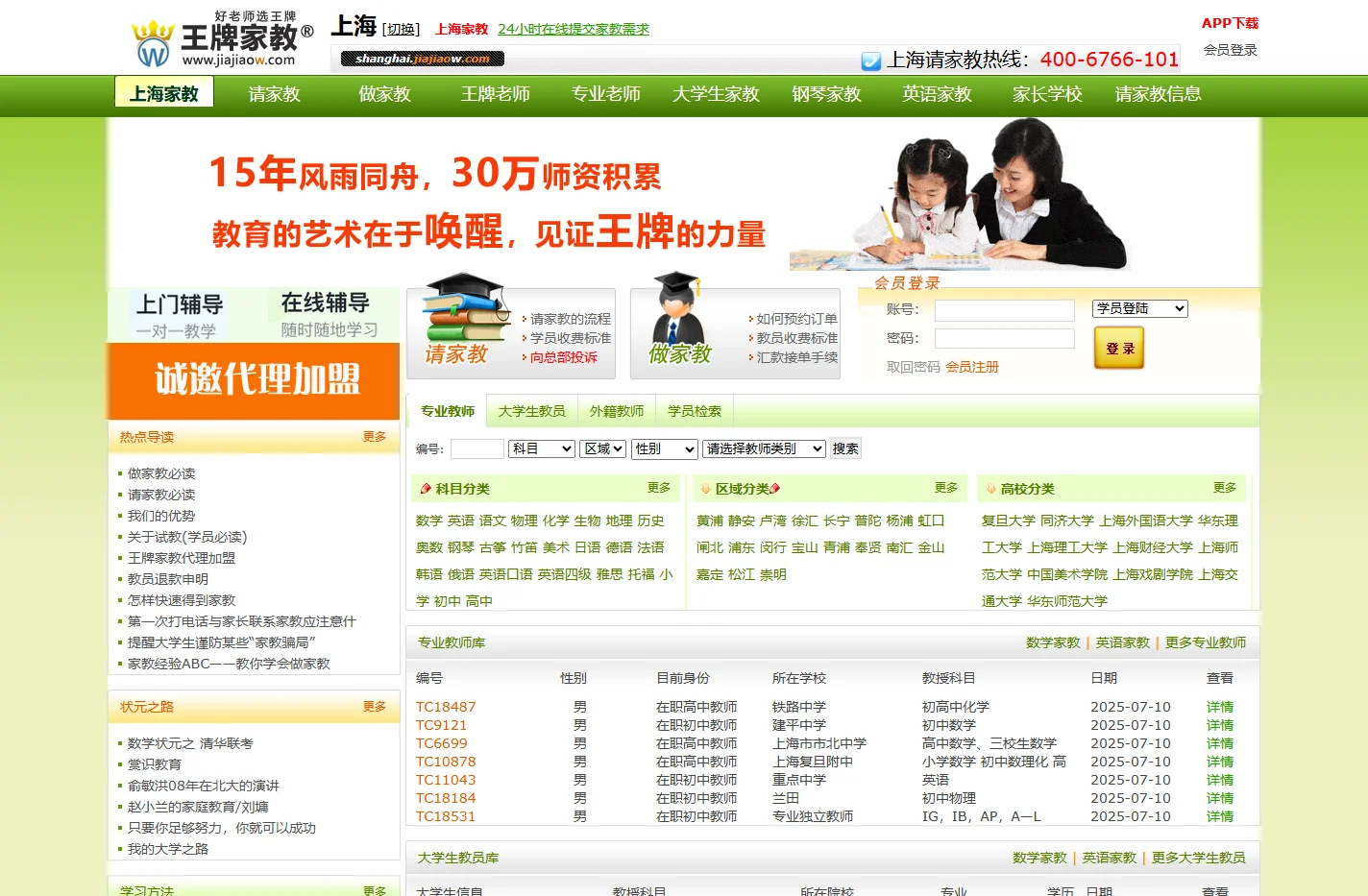
Task: Click 更多 in the 热点导读 header
Action: (375, 436)
